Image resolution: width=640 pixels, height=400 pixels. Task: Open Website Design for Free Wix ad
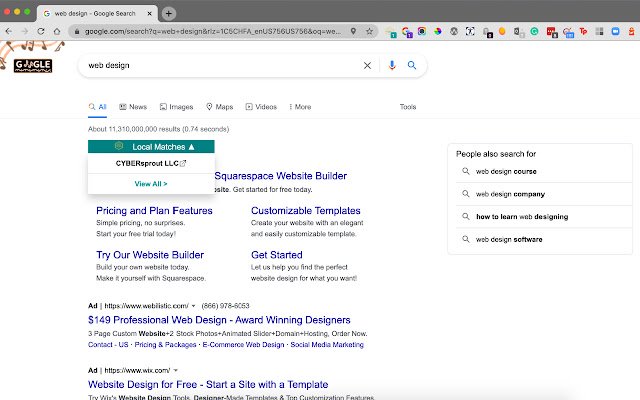point(208,384)
